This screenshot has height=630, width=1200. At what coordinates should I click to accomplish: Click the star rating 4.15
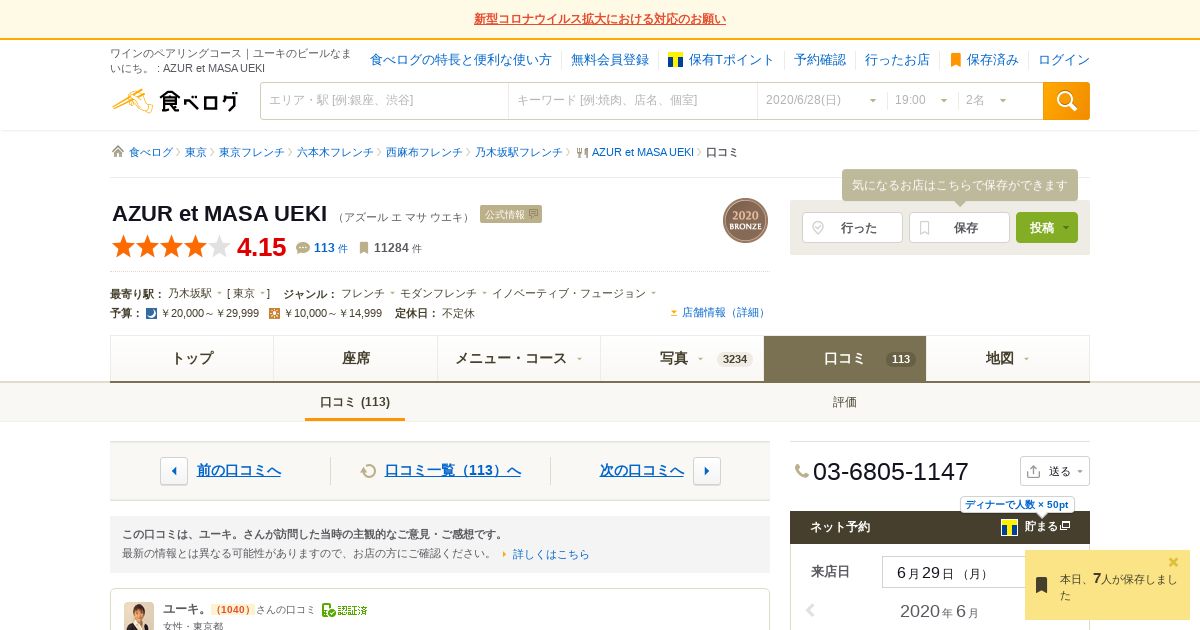point(199,246)
